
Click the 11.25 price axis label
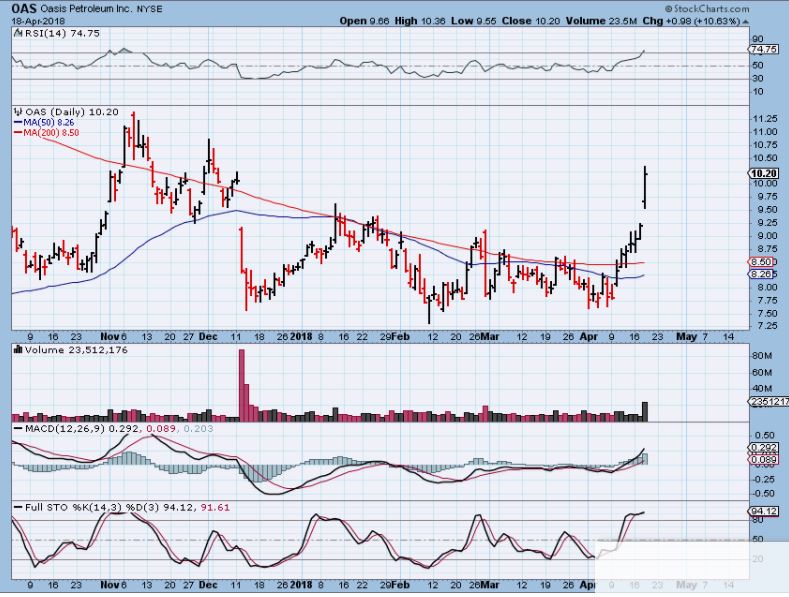764,118
